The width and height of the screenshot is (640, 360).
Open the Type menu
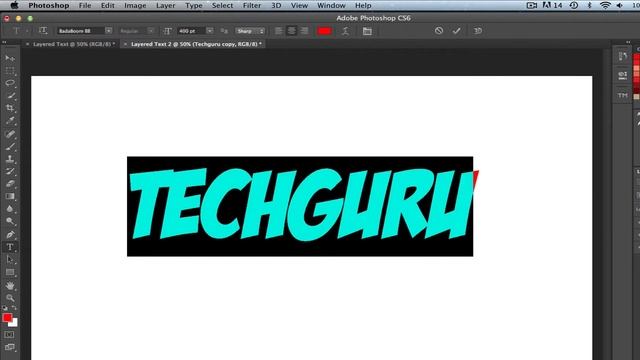pos(193,6)
